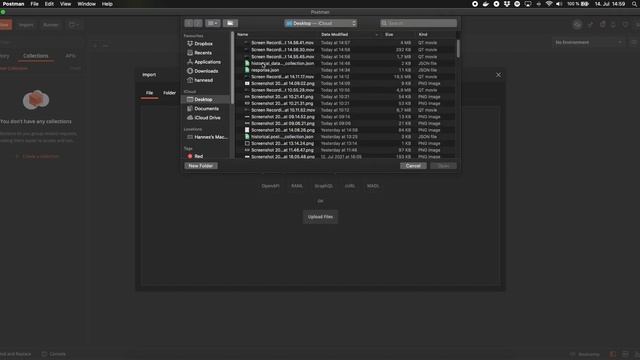Screen dimensions: 640x360
Task: Switch to File tab in Import dialog
Action: point(149,93)
